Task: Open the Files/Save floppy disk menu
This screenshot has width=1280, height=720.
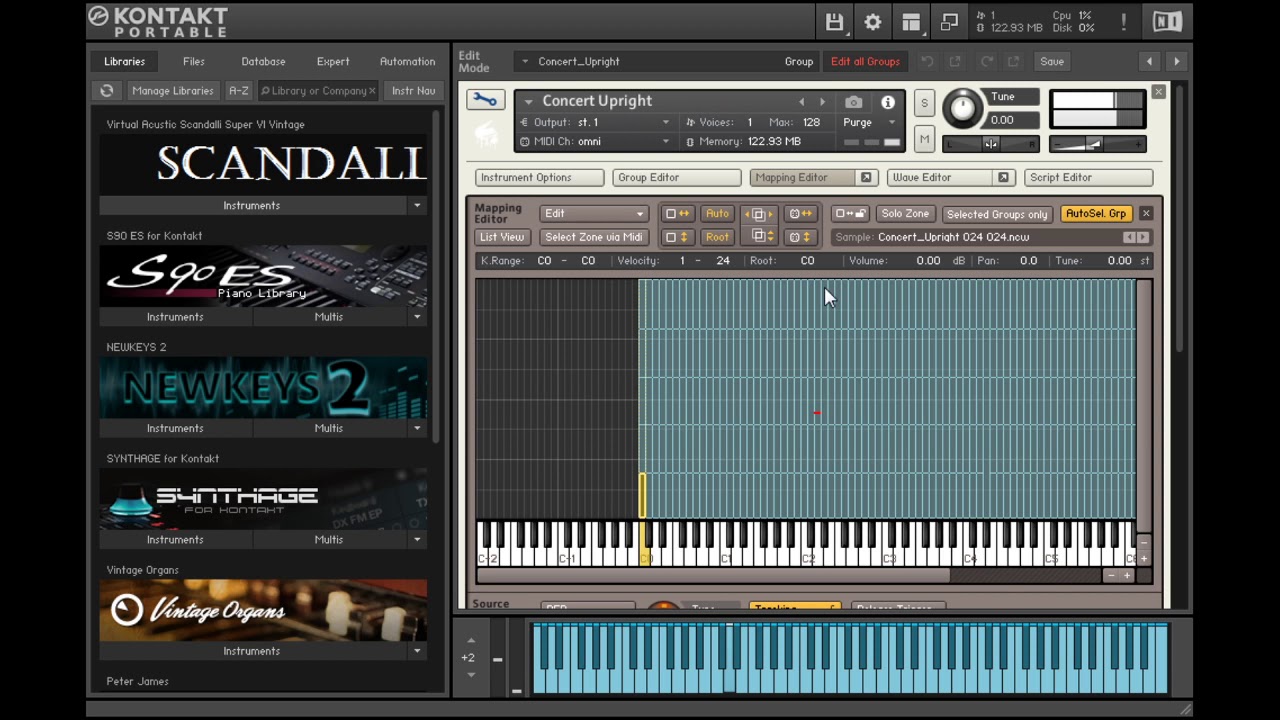Action: pos(834,22)
